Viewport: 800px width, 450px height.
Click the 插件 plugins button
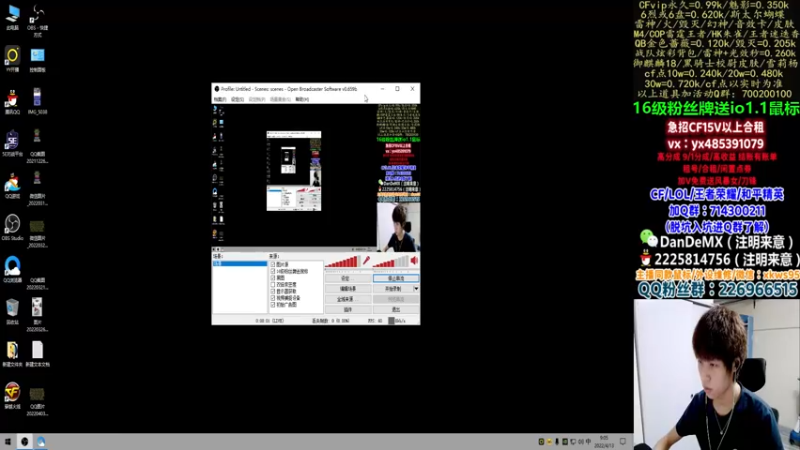click(x=348, y=310)
